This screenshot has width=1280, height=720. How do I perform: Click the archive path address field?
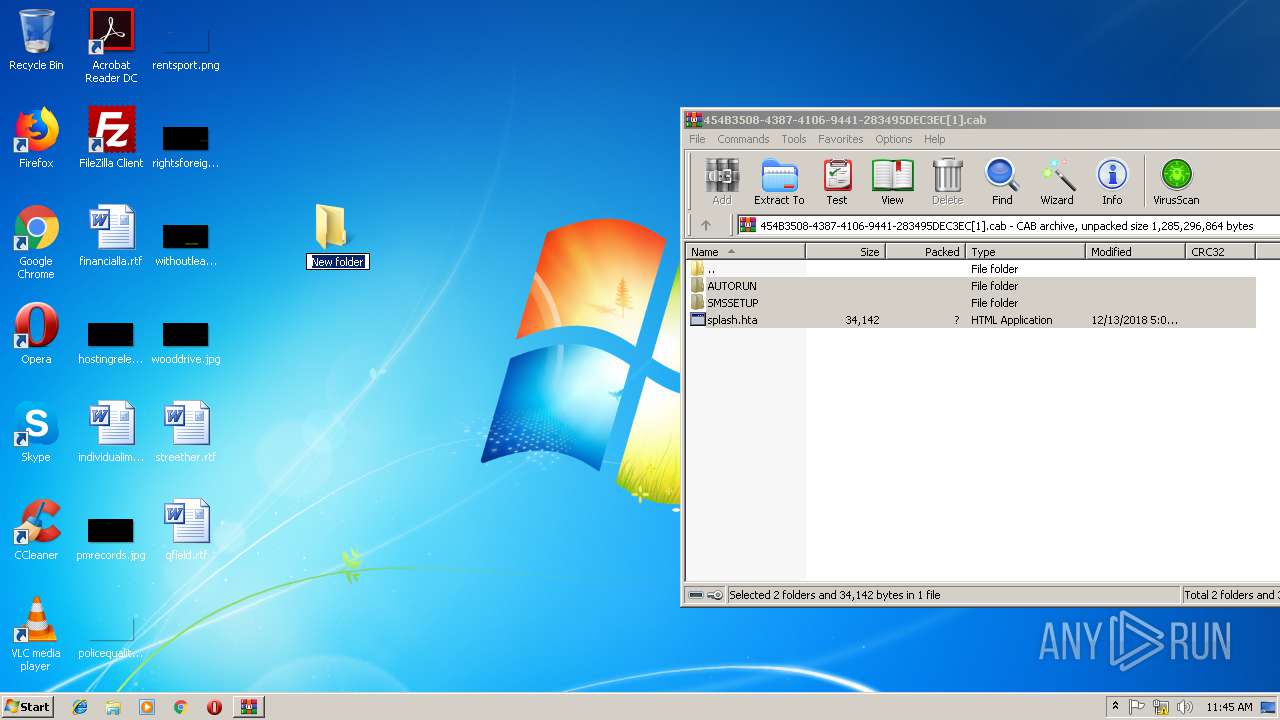1007,226
